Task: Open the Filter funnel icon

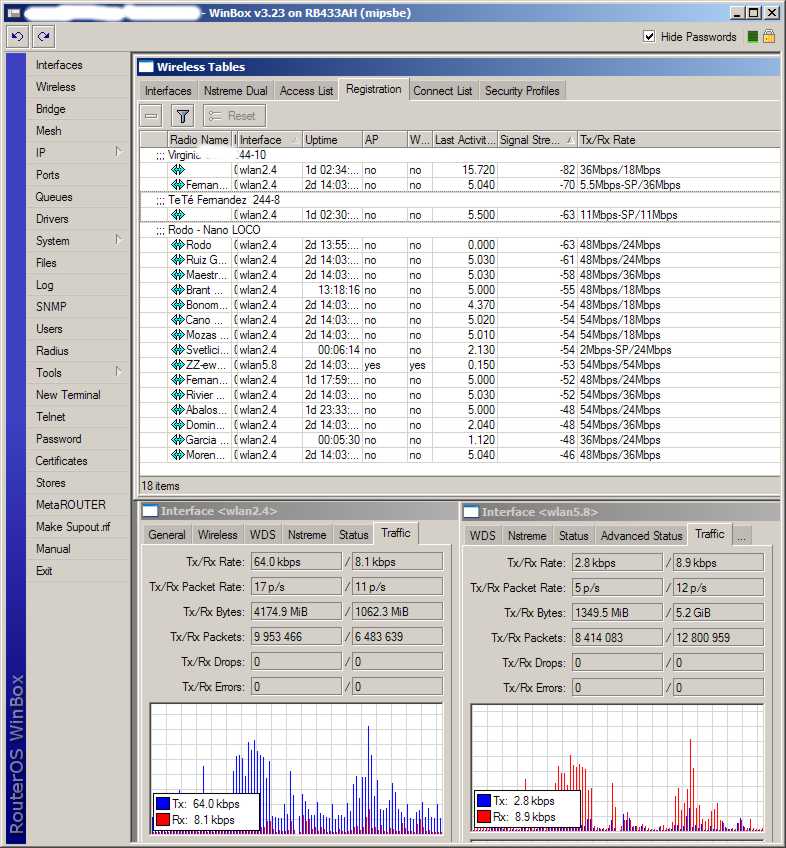Action: (183, 116)
